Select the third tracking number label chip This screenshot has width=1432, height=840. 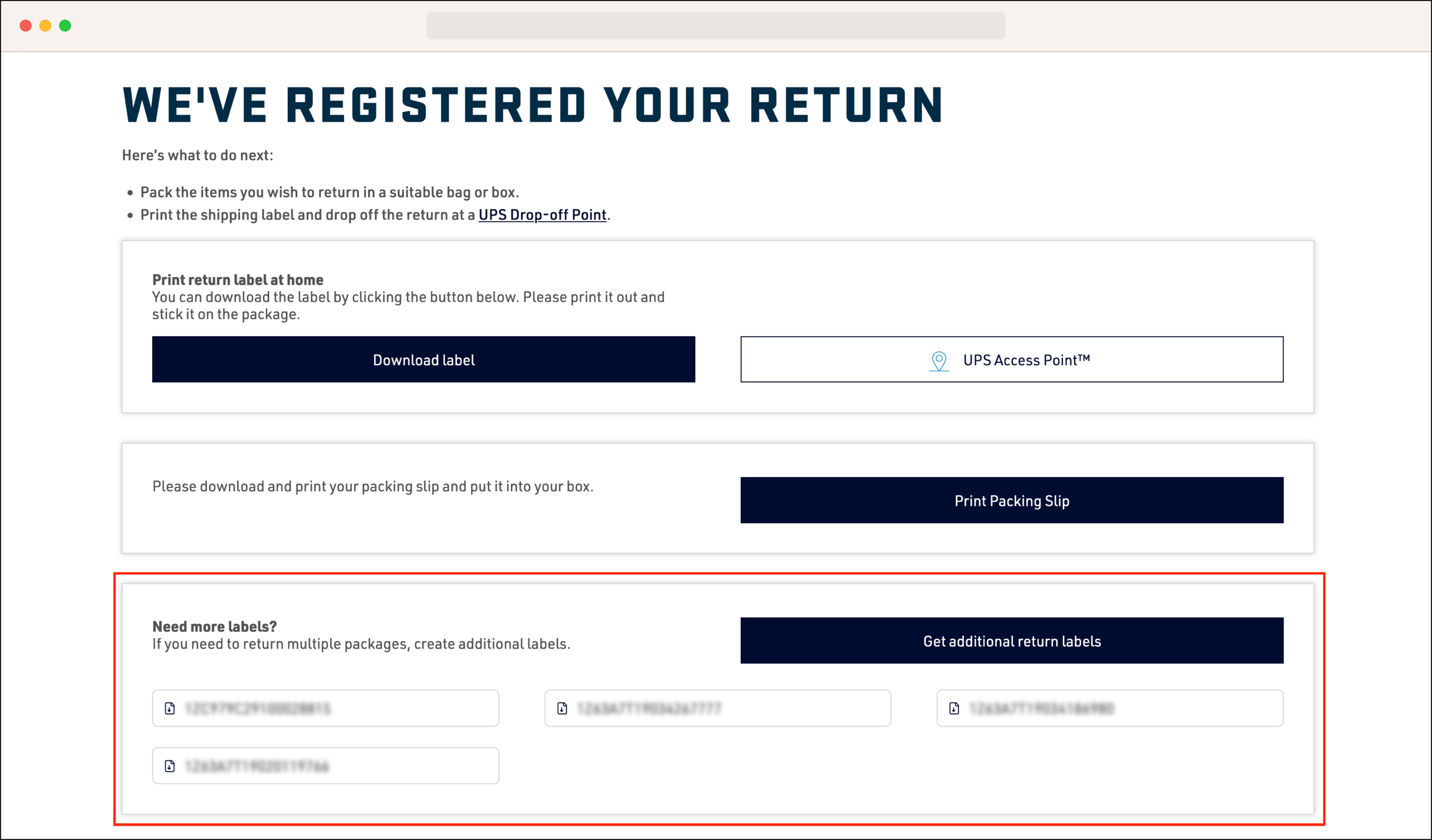(1109, 708)
